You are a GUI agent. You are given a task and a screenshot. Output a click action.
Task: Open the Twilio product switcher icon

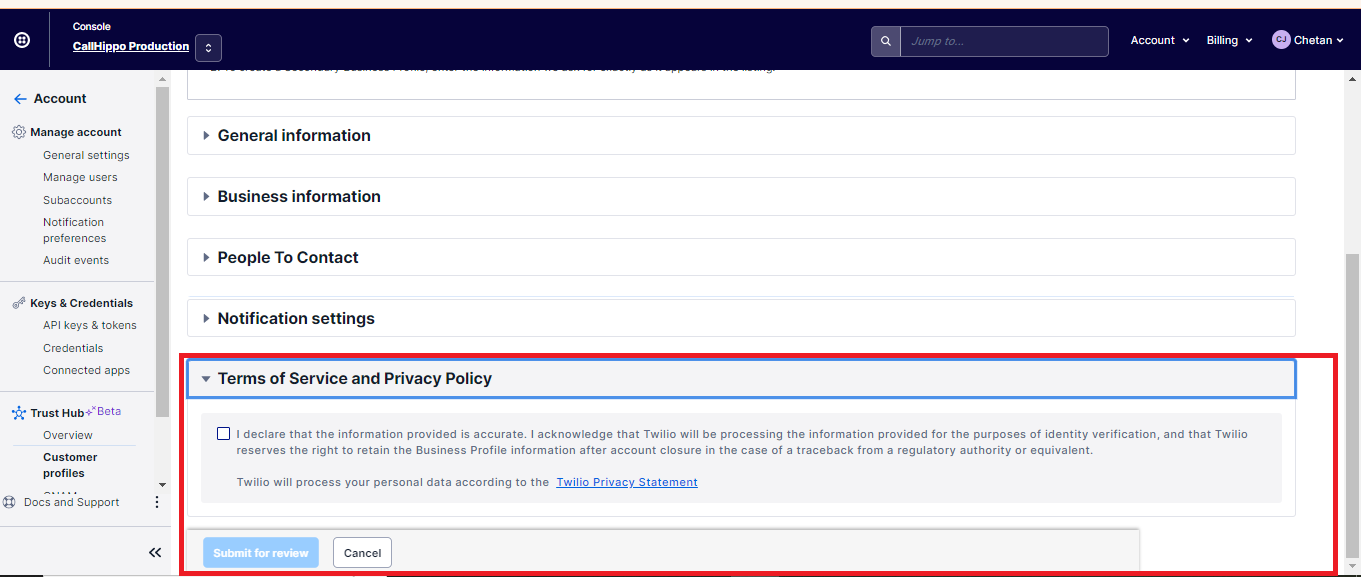tap(22, 40)
